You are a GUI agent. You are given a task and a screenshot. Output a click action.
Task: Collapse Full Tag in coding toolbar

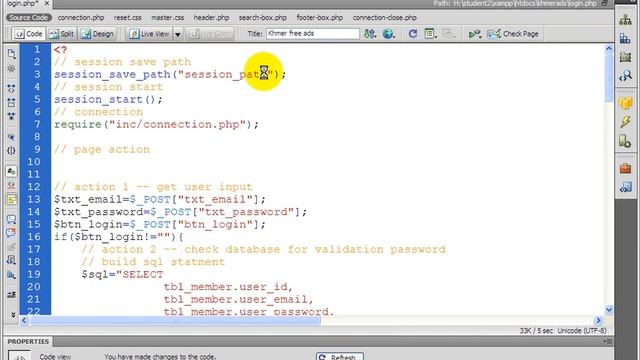click(11, 88)
